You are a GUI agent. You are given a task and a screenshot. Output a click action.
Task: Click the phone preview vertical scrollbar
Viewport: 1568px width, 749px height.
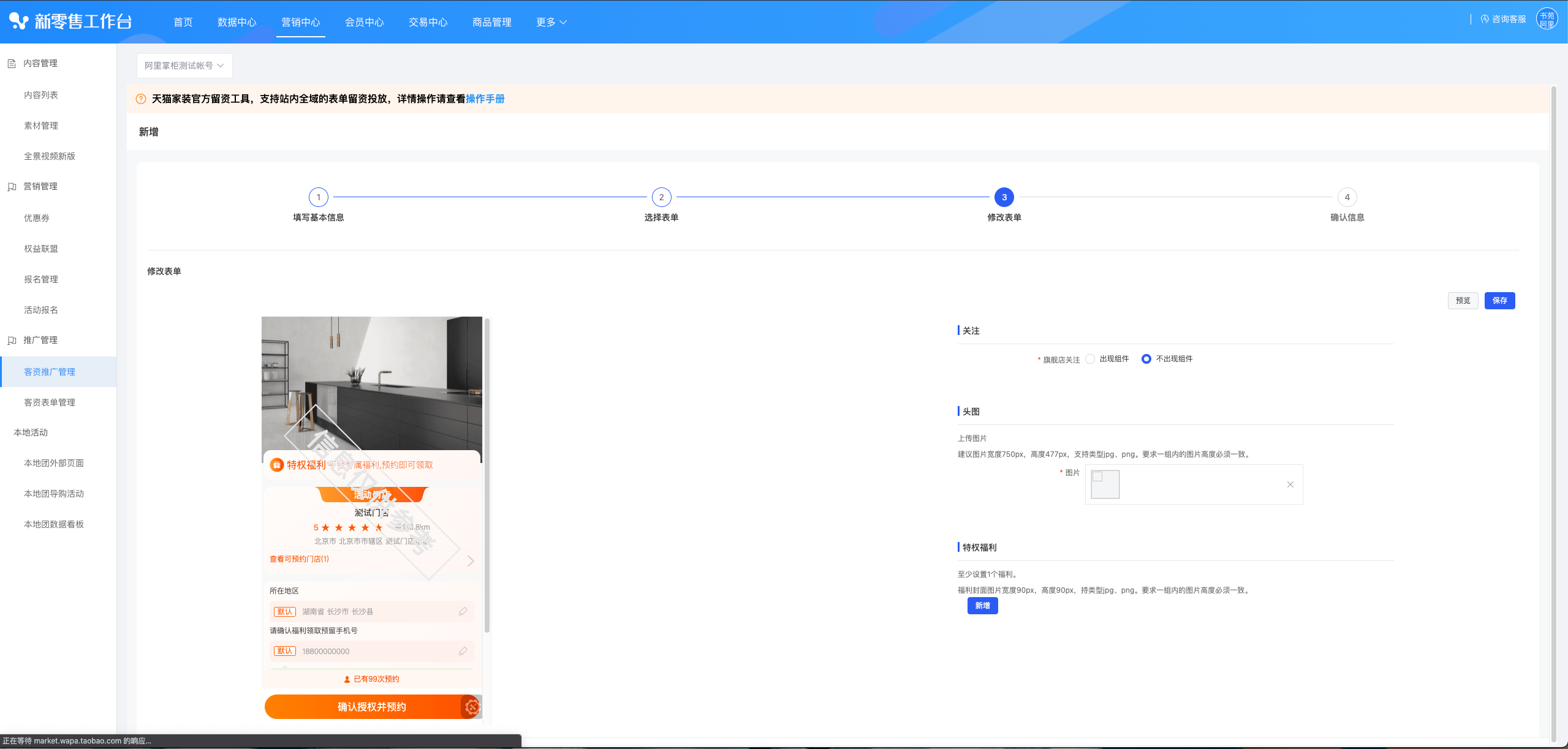487,475
